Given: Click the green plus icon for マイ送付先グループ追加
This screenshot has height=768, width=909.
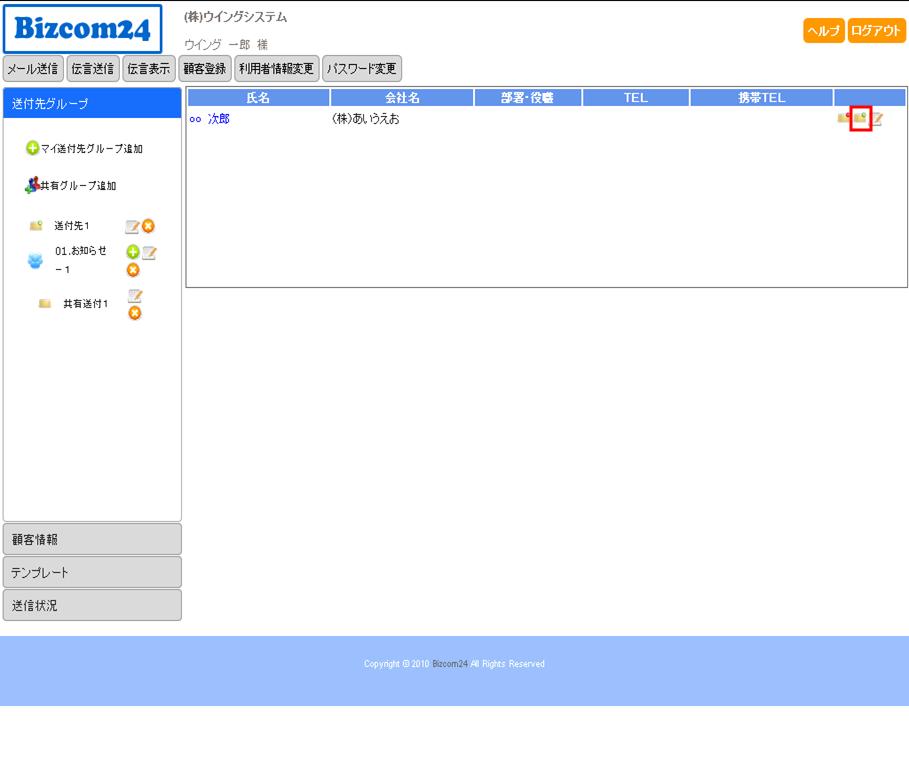Looking at the screenshot, I should point(32,148).
